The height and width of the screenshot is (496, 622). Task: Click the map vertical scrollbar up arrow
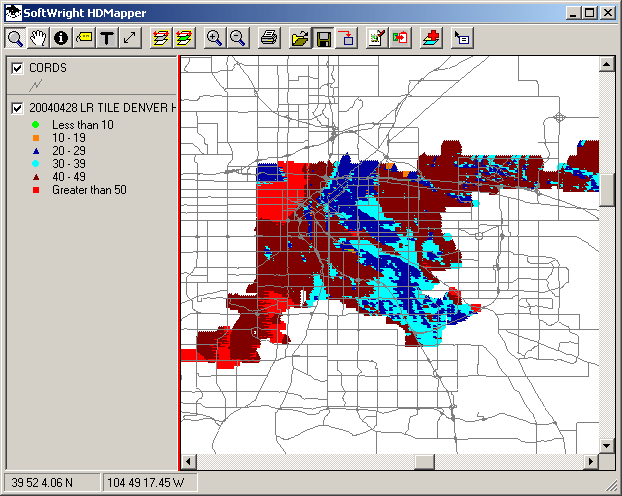click(607, 64)
